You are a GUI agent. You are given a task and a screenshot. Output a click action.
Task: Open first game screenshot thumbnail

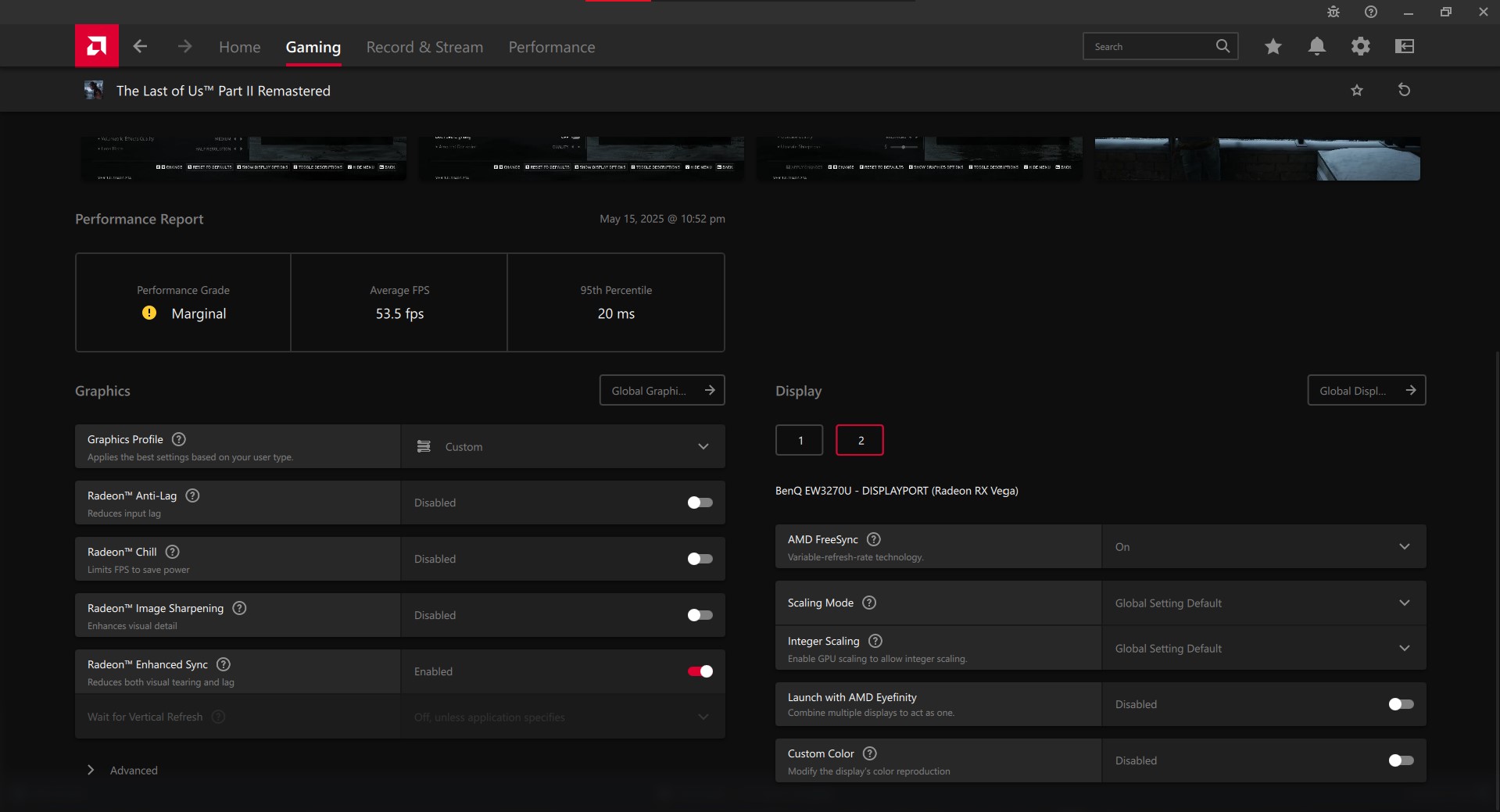tap(244, 159)
